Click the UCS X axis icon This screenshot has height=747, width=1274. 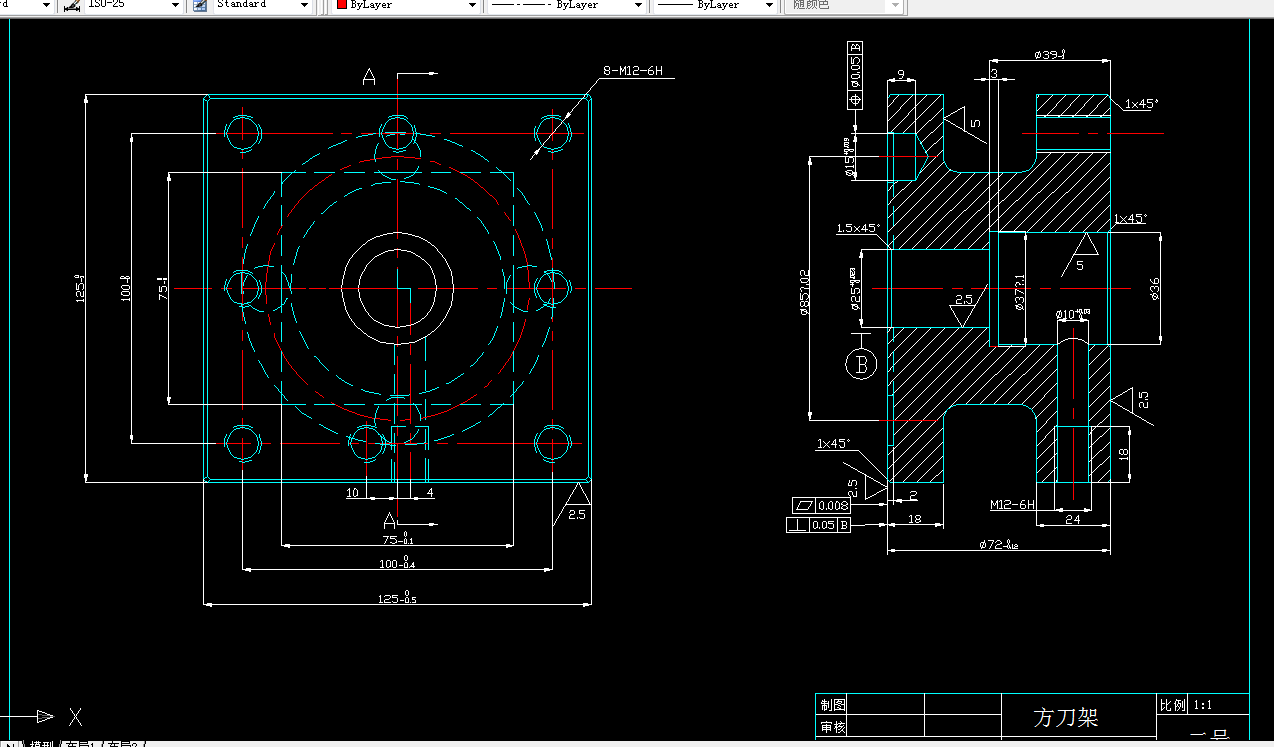pyautogui.click(x=44, y=715)
